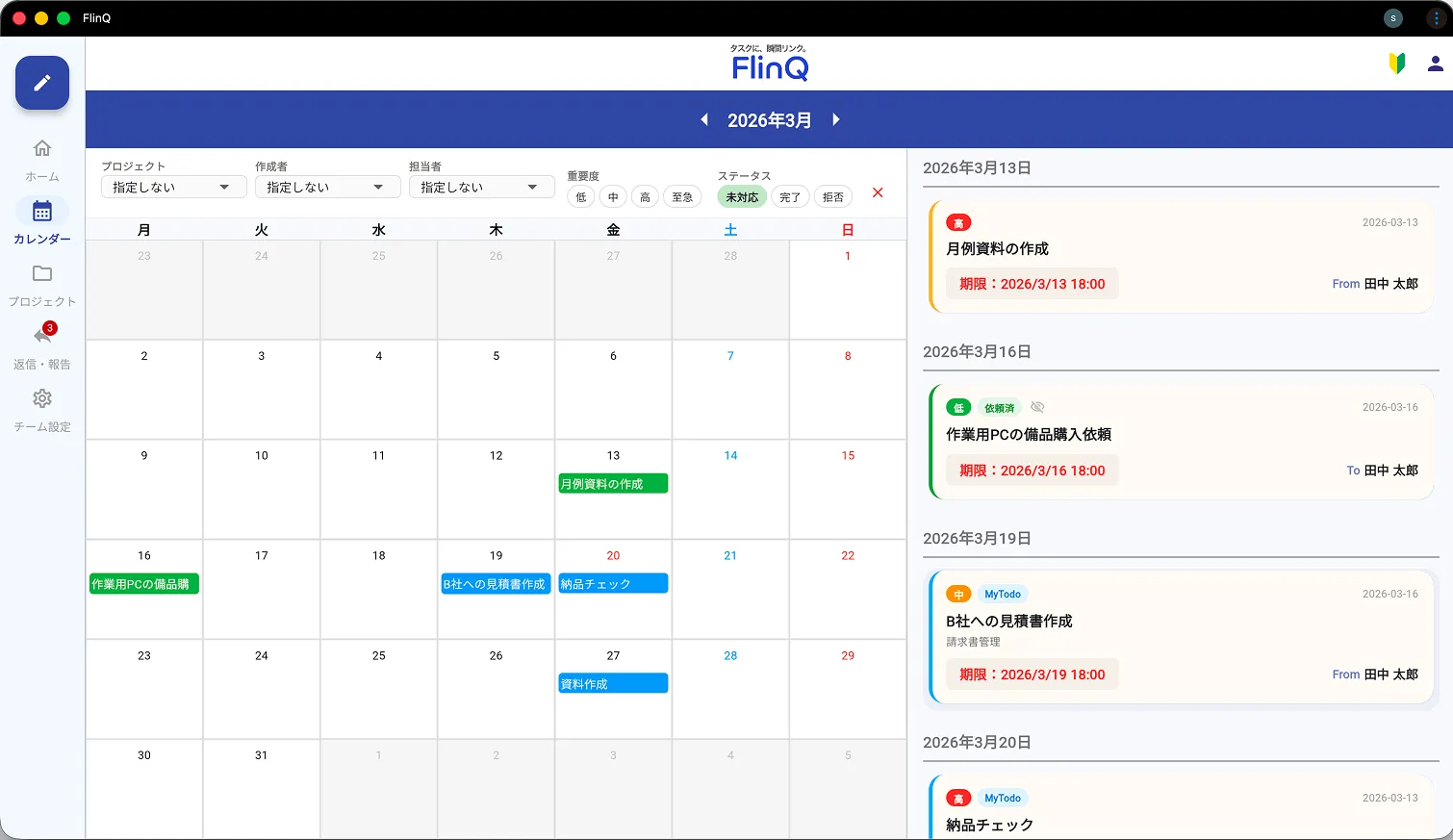Click the pencil compose button in the sidebar
The width and height of the screenshot is (1453, 840).
pyautogui.click(x=42, y=83)
